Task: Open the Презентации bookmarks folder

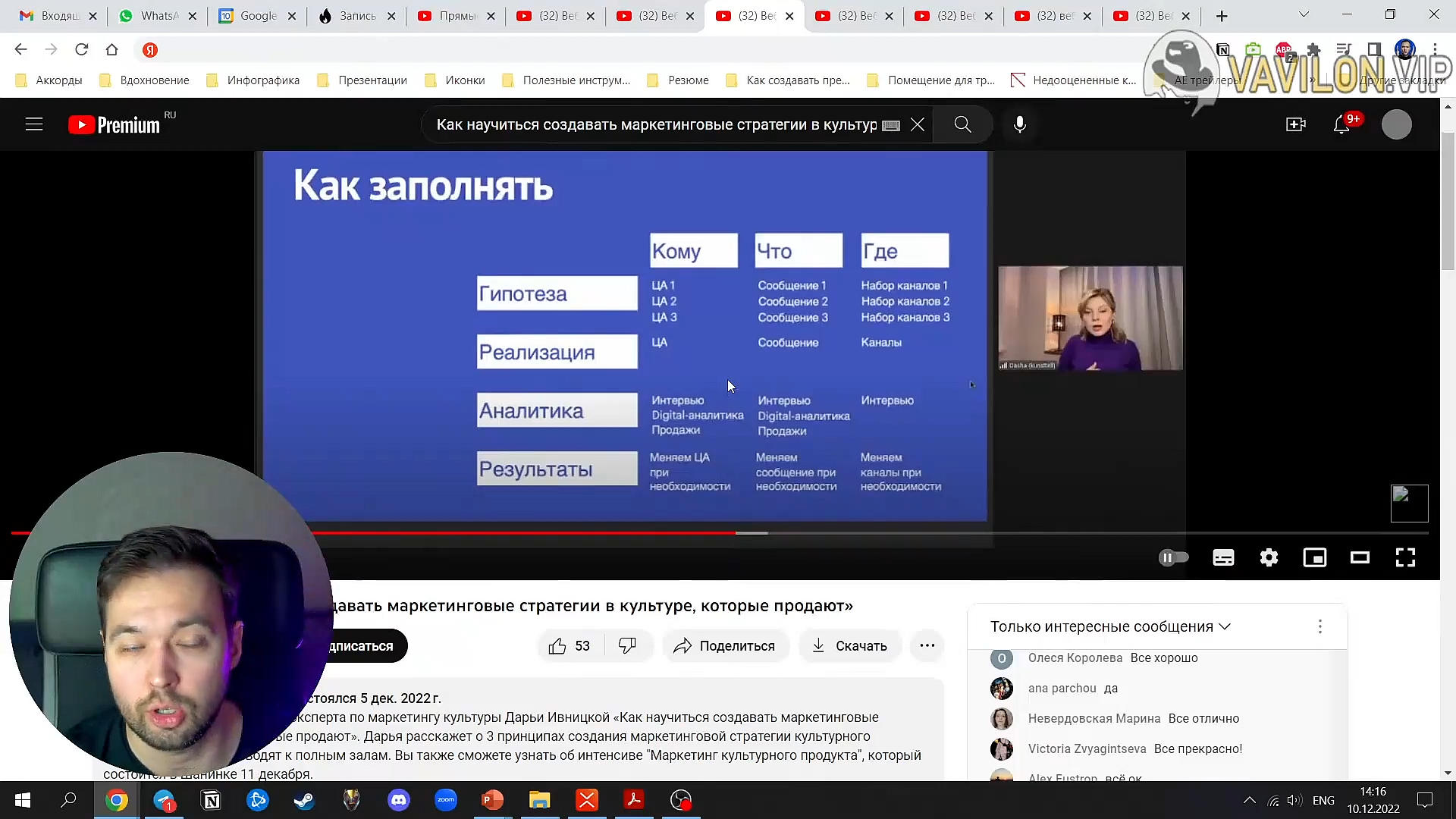Action: pos(362,80)
